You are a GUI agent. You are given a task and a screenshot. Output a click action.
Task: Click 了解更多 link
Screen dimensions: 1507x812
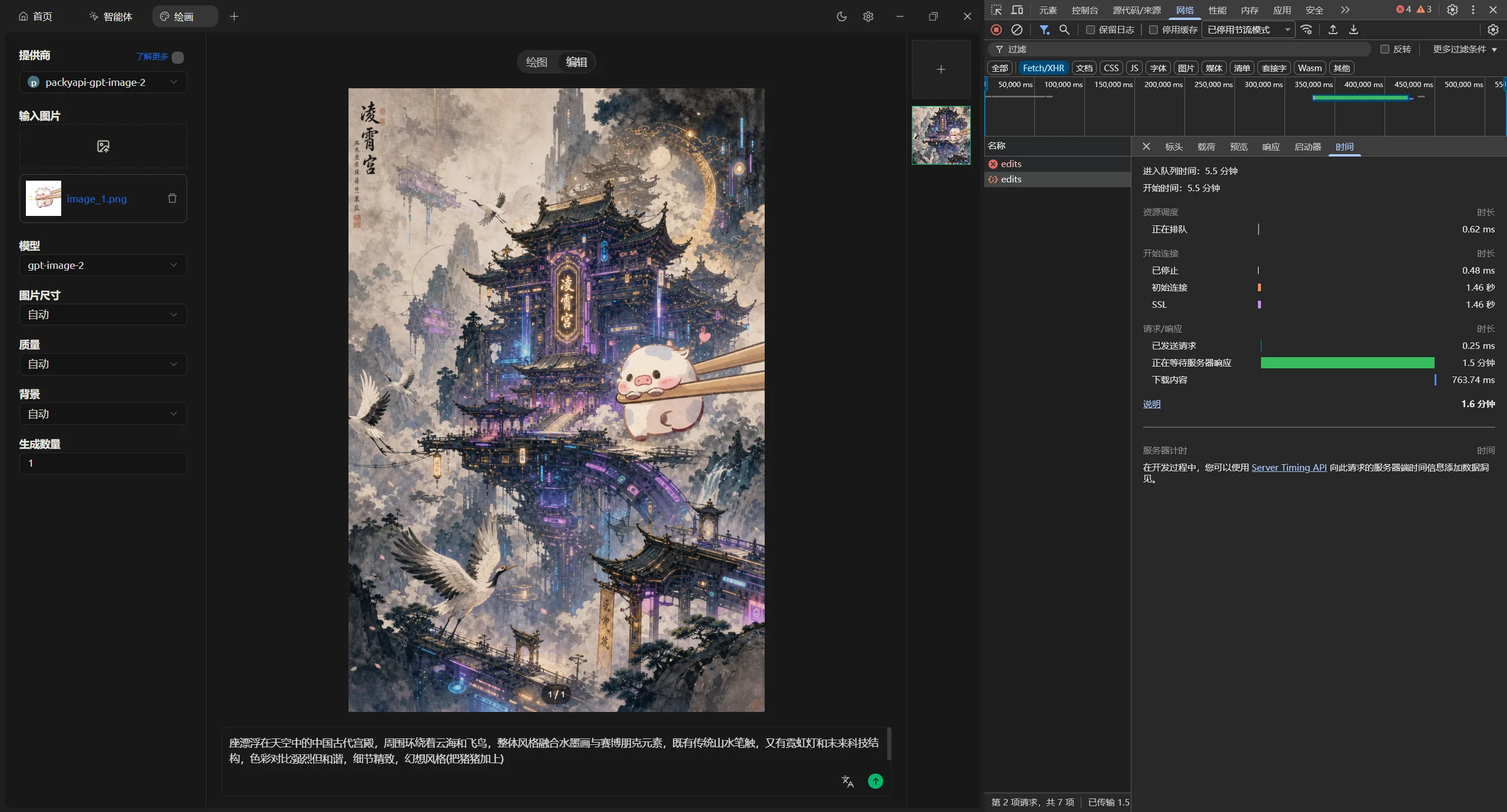click(152, 56)
